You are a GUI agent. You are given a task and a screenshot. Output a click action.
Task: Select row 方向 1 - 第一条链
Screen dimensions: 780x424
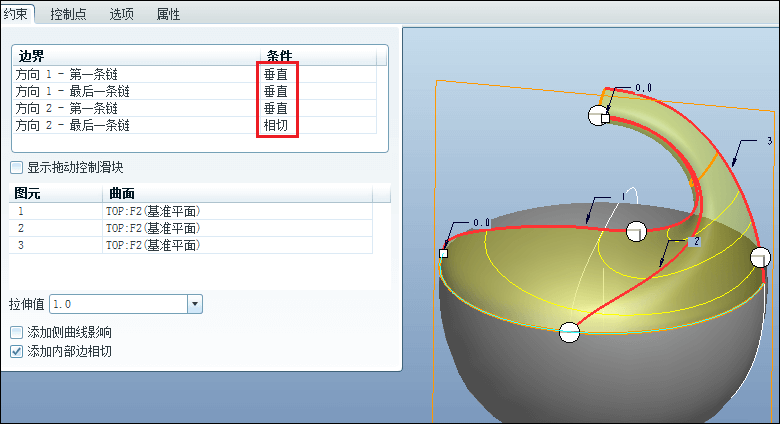coord(195,74)
